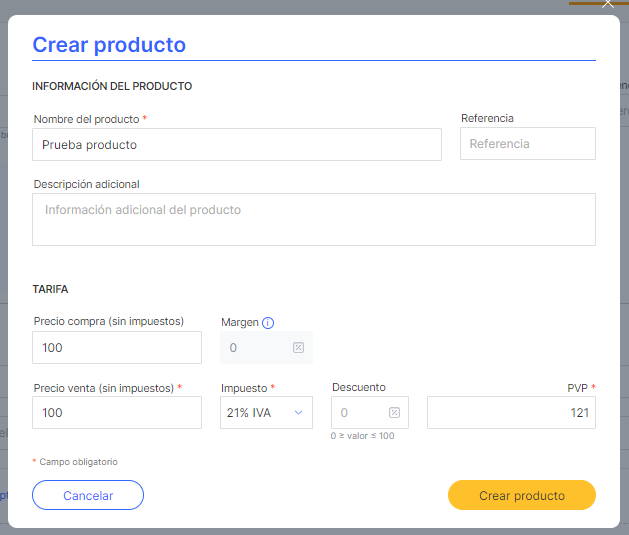629x535 pixels.
Task: Click the Margen info icon
Action: (268, 323)
